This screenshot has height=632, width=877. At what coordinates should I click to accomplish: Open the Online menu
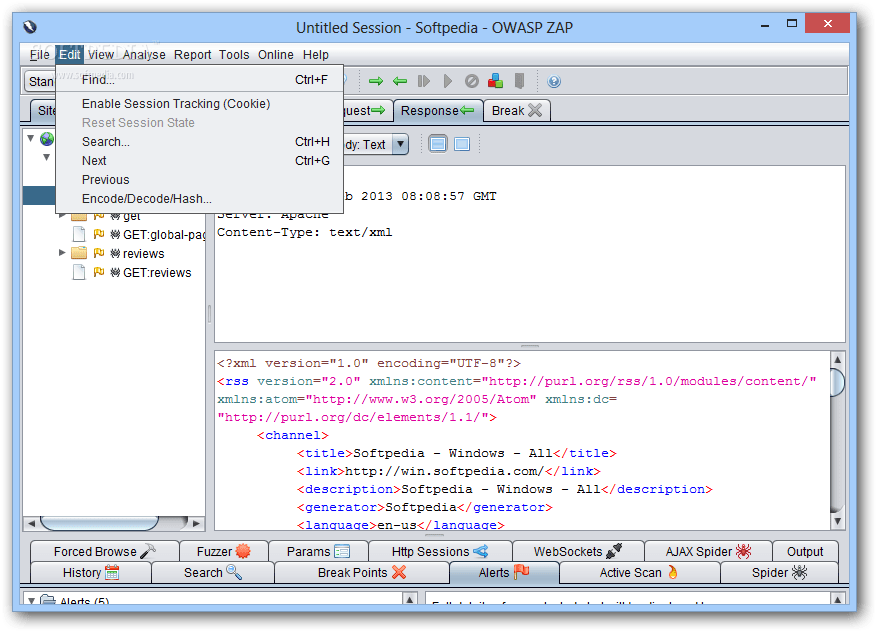point(275,55)
